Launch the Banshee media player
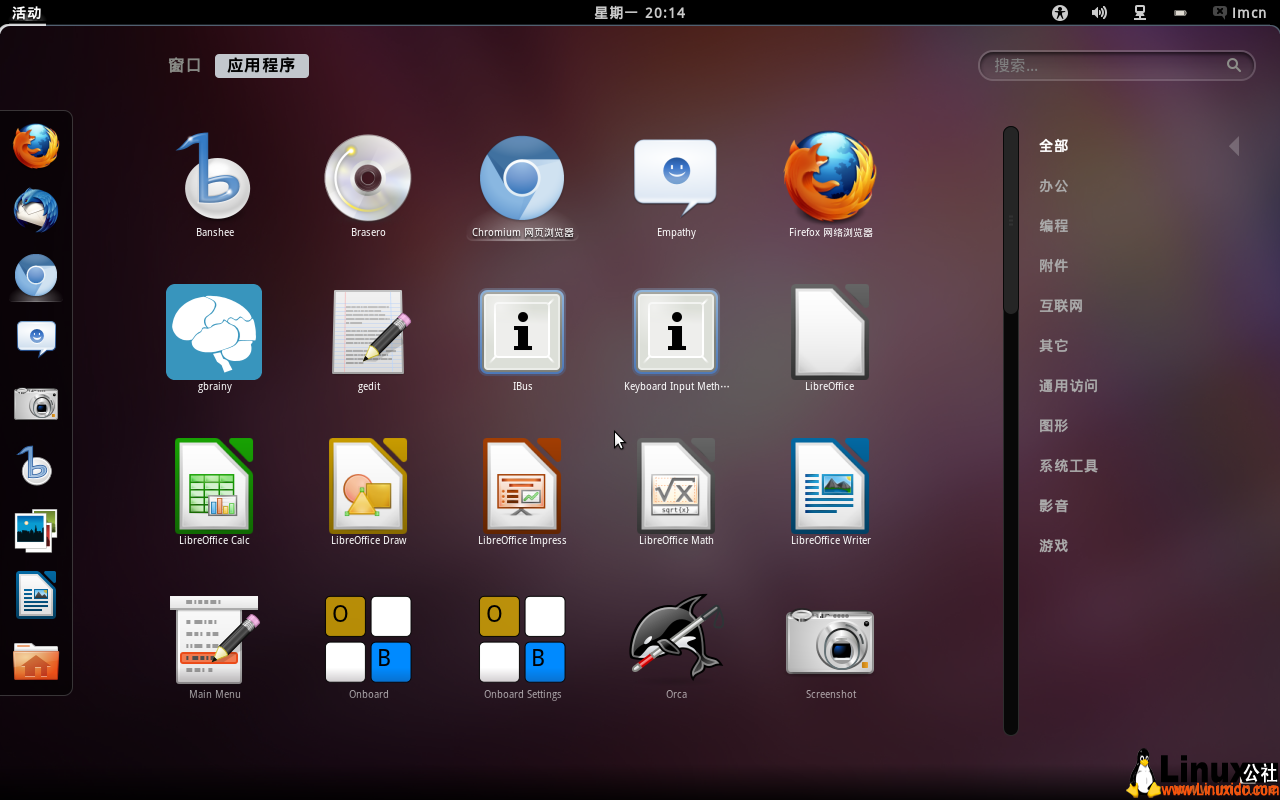The height and width of the screenshot is (800, 1280). (214, 180)
